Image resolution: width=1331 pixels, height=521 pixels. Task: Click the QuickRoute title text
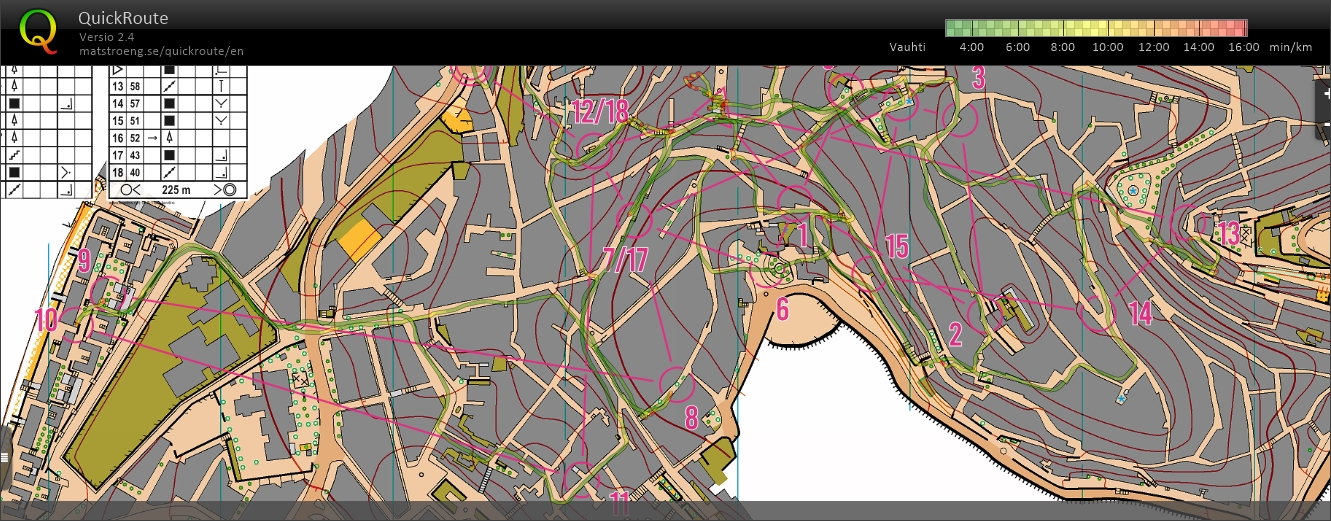[123, 18]
